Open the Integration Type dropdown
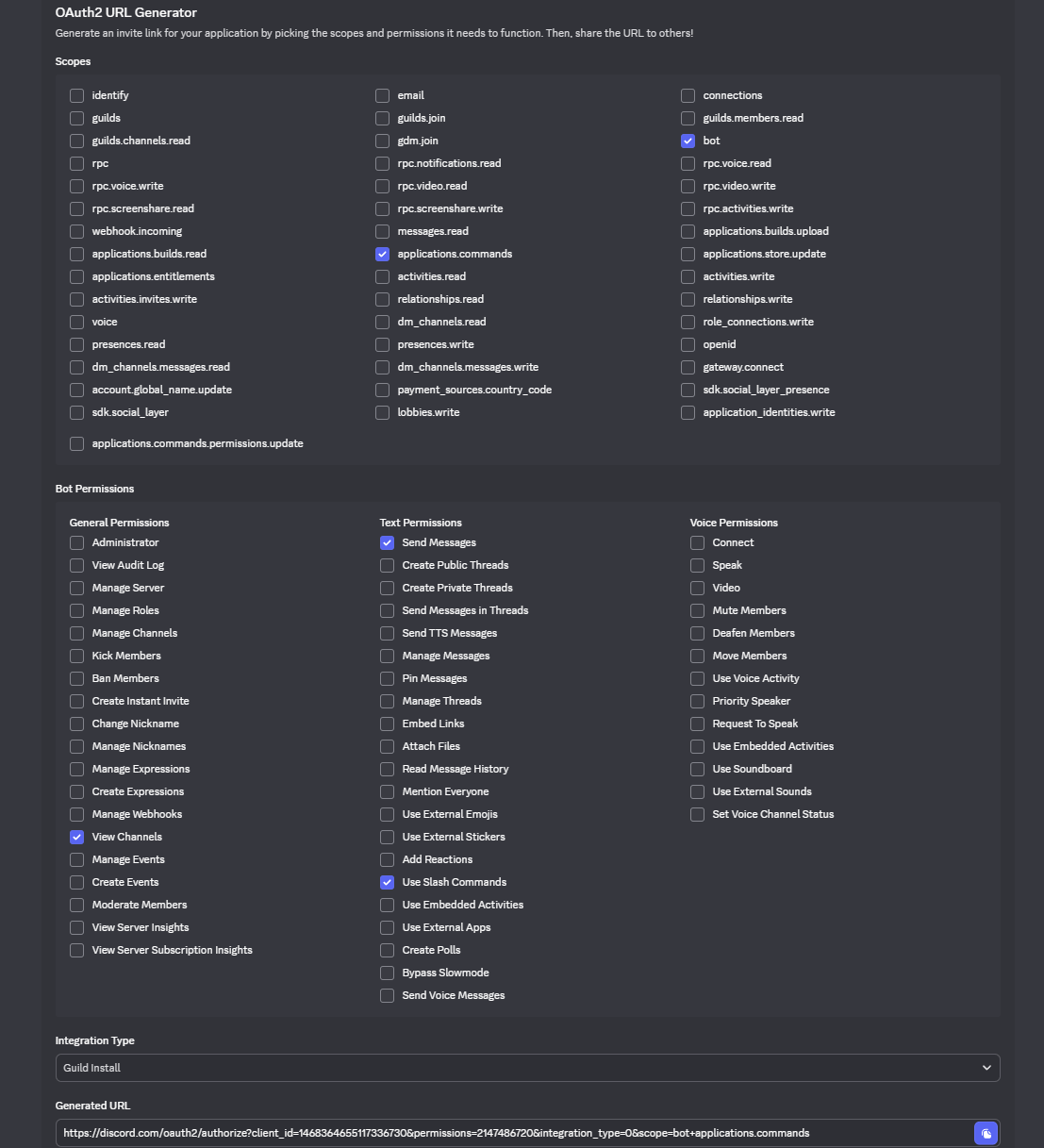Viewport: 1044px width, 1148px height. point(527,1068)
